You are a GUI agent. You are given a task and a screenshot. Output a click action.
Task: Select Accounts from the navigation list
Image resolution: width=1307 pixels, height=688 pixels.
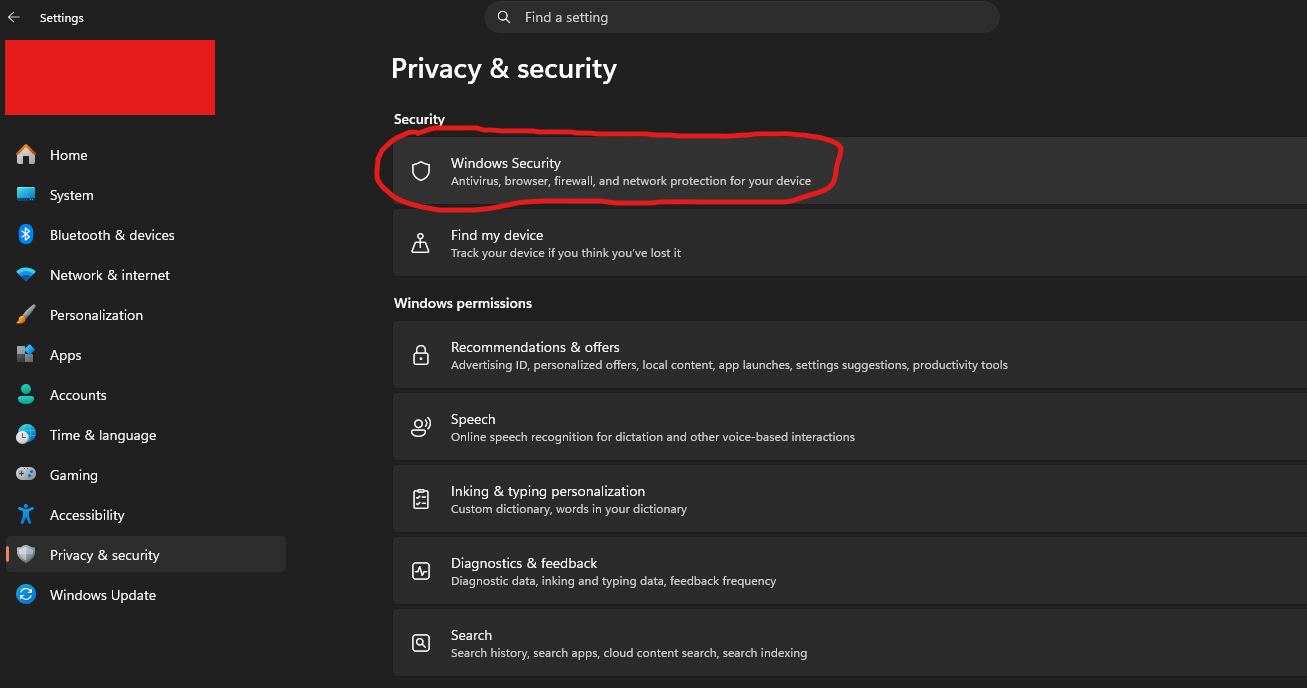tap(78, 395)
